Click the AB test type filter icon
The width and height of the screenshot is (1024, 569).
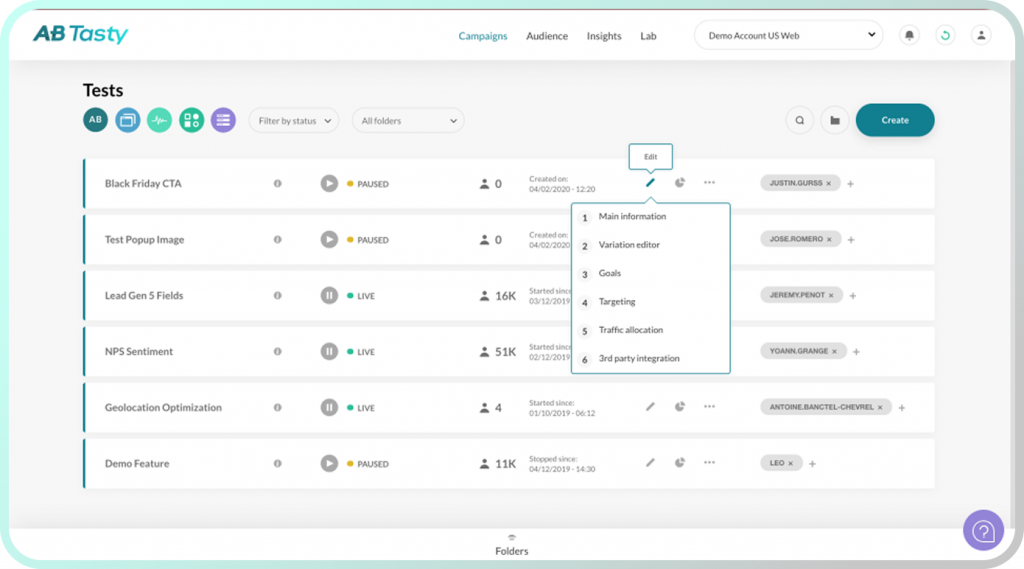[x=95, y=120]
